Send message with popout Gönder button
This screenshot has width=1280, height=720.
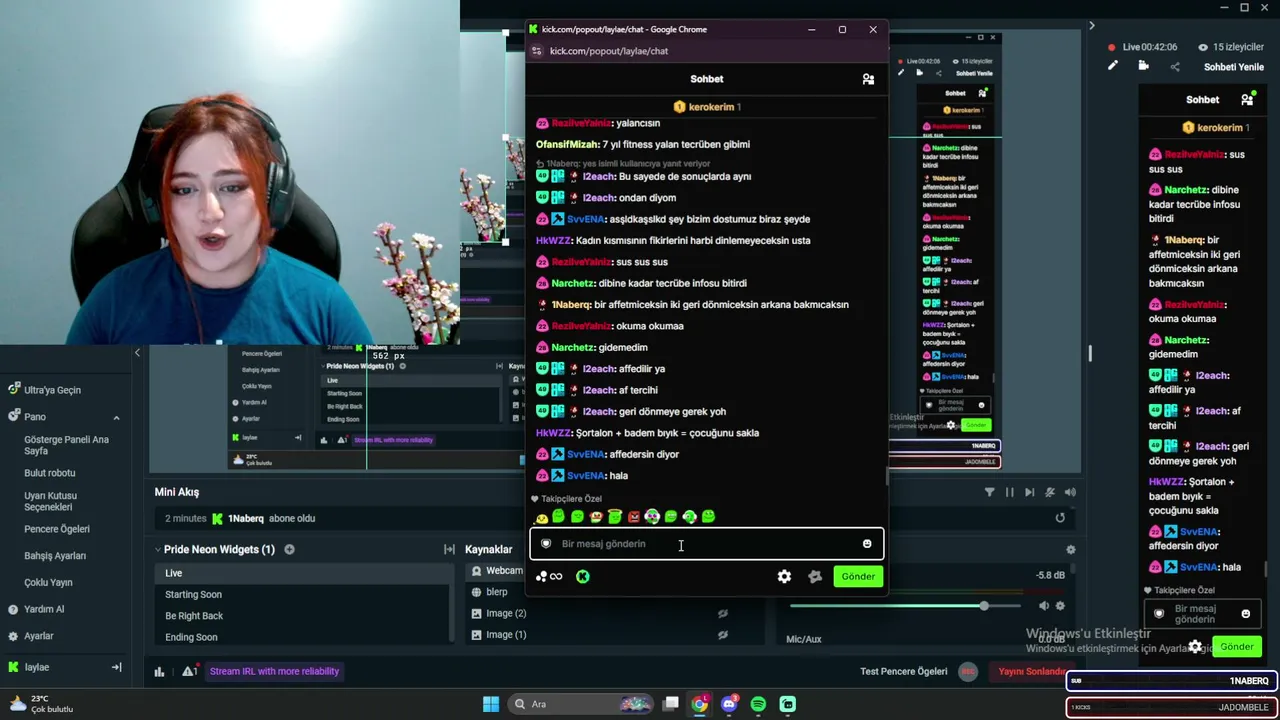point(858,576)
